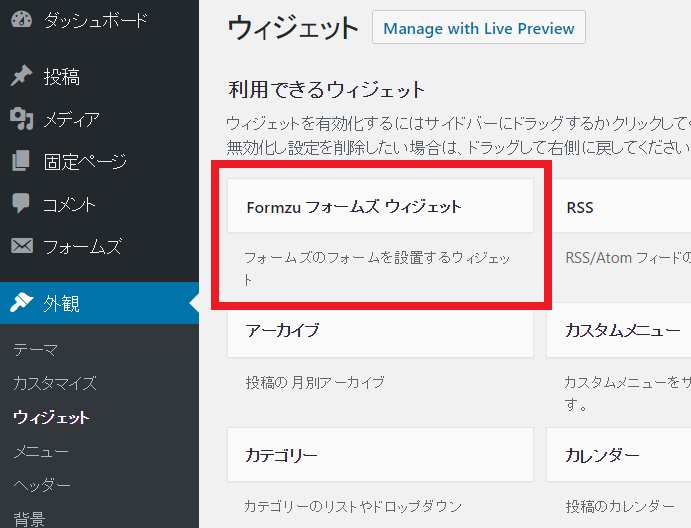Click the media camera-and-music icon
Viewport: 691px width, 528px height.
21,118
